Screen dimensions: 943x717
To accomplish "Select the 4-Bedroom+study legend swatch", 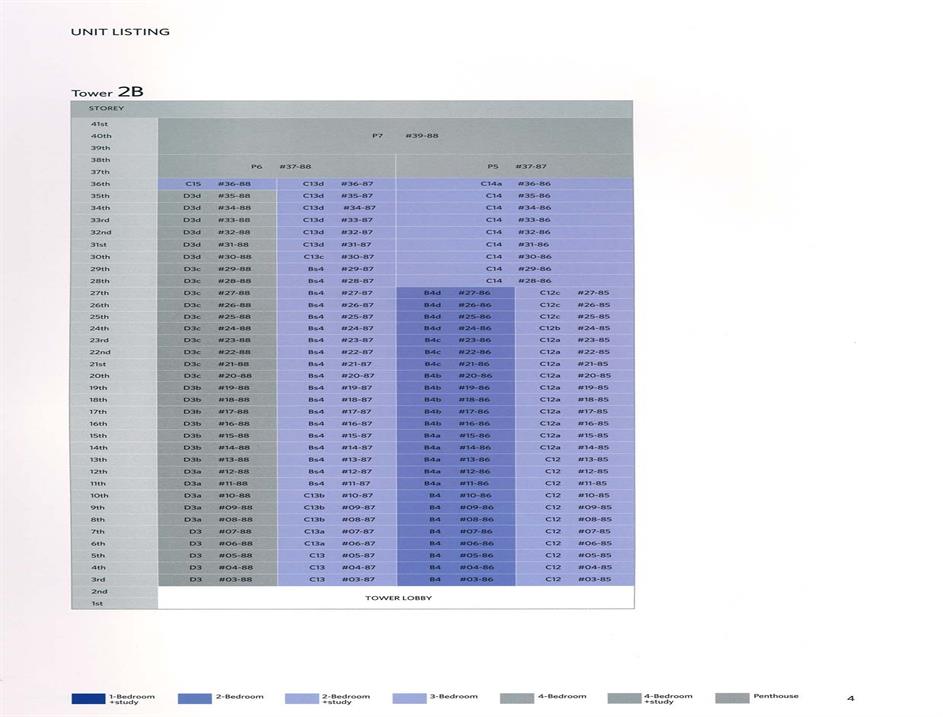I will [625, 698].
